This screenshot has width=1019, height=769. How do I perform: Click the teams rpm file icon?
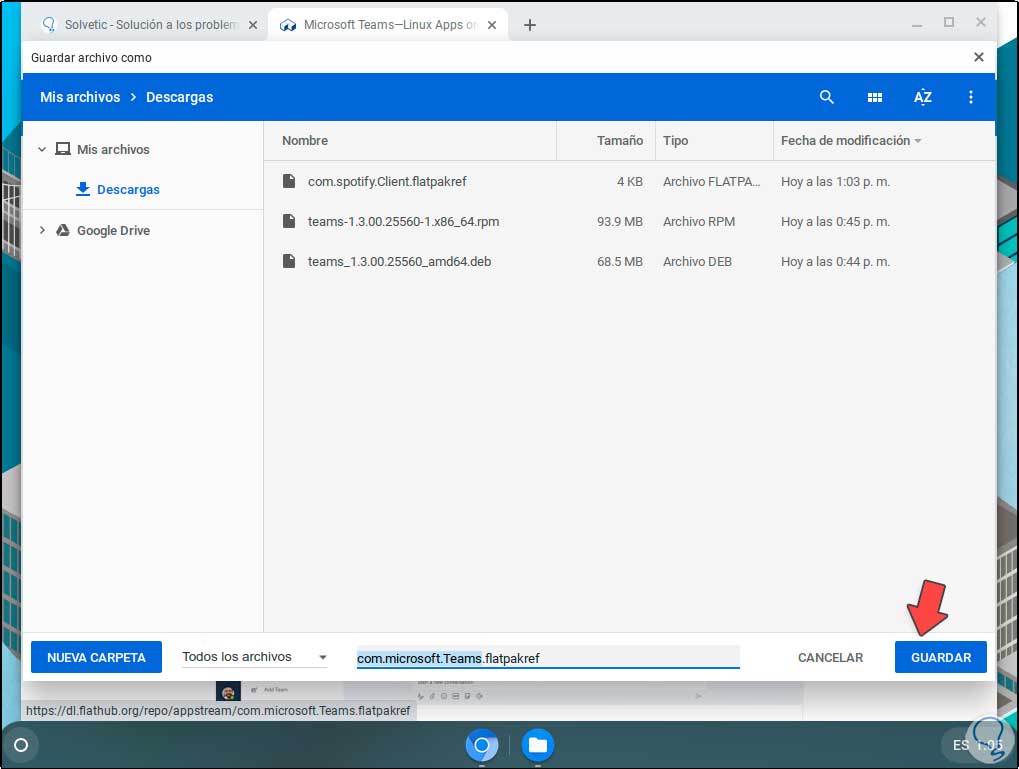(289, 222)
